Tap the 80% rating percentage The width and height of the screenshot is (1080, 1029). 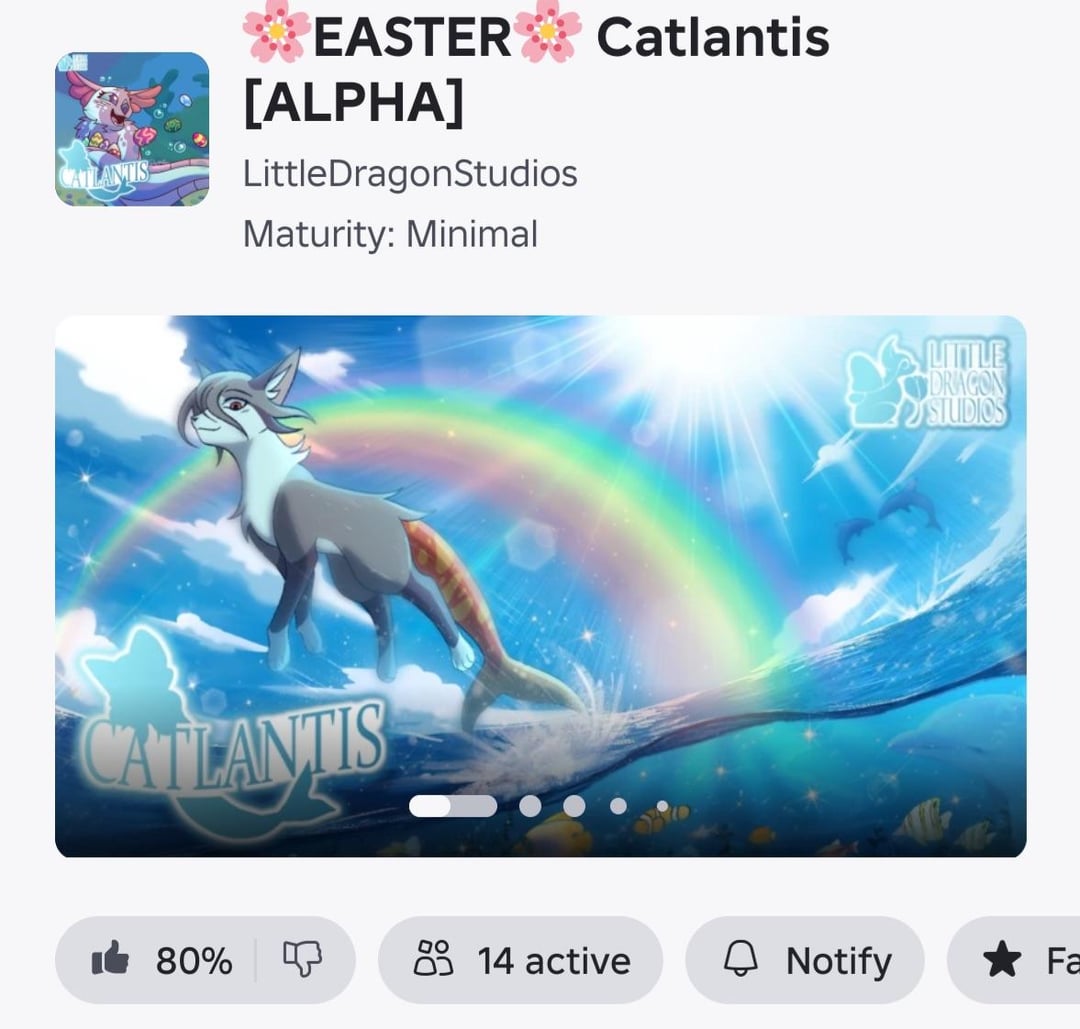point(194,960)
